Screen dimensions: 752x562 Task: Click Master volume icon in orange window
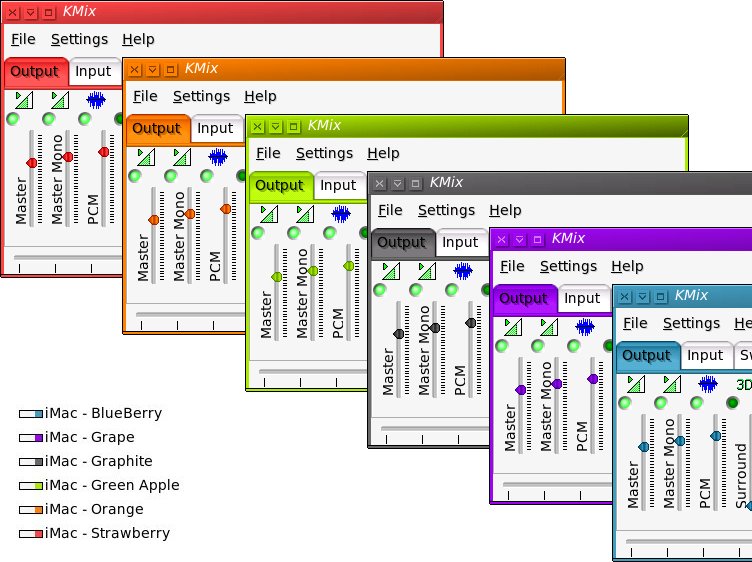tap(146, 157)
